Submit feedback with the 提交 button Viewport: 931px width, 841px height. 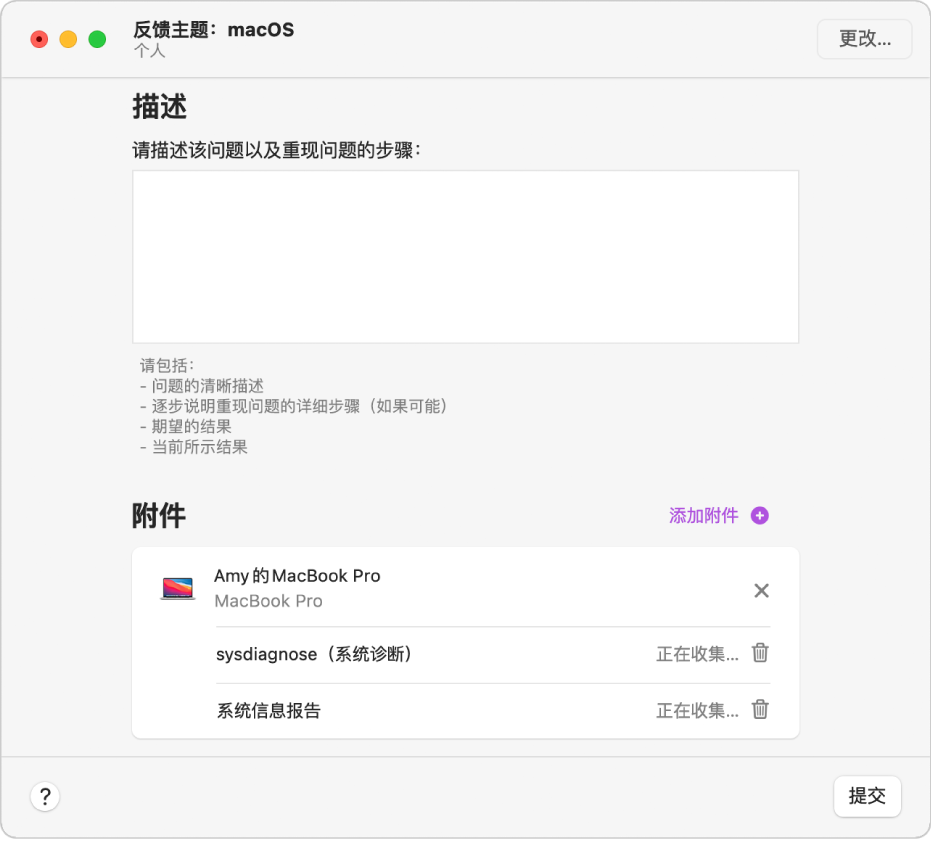click(867, 796)
